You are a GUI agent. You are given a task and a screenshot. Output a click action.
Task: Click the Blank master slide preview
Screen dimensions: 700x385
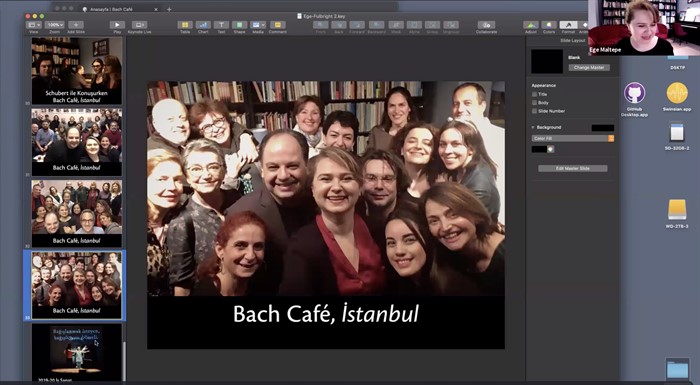[547, 61]
